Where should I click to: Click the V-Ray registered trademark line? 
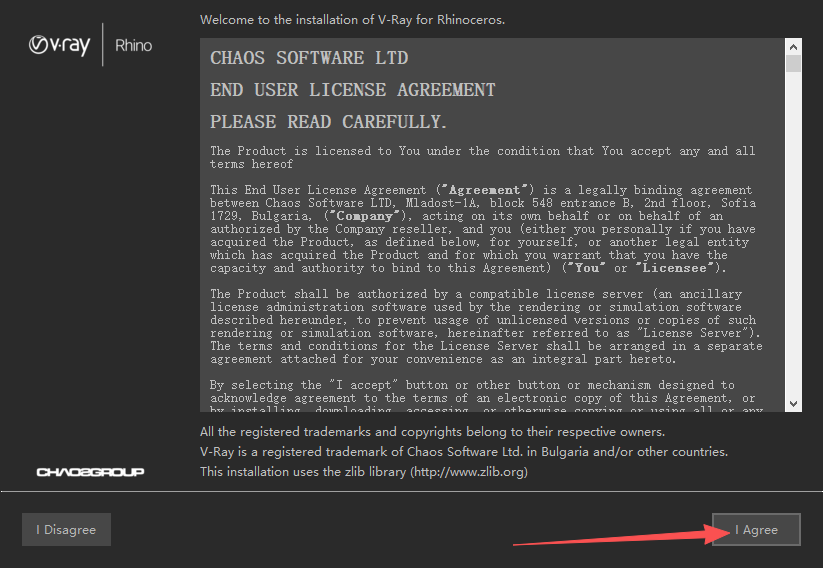464,451
